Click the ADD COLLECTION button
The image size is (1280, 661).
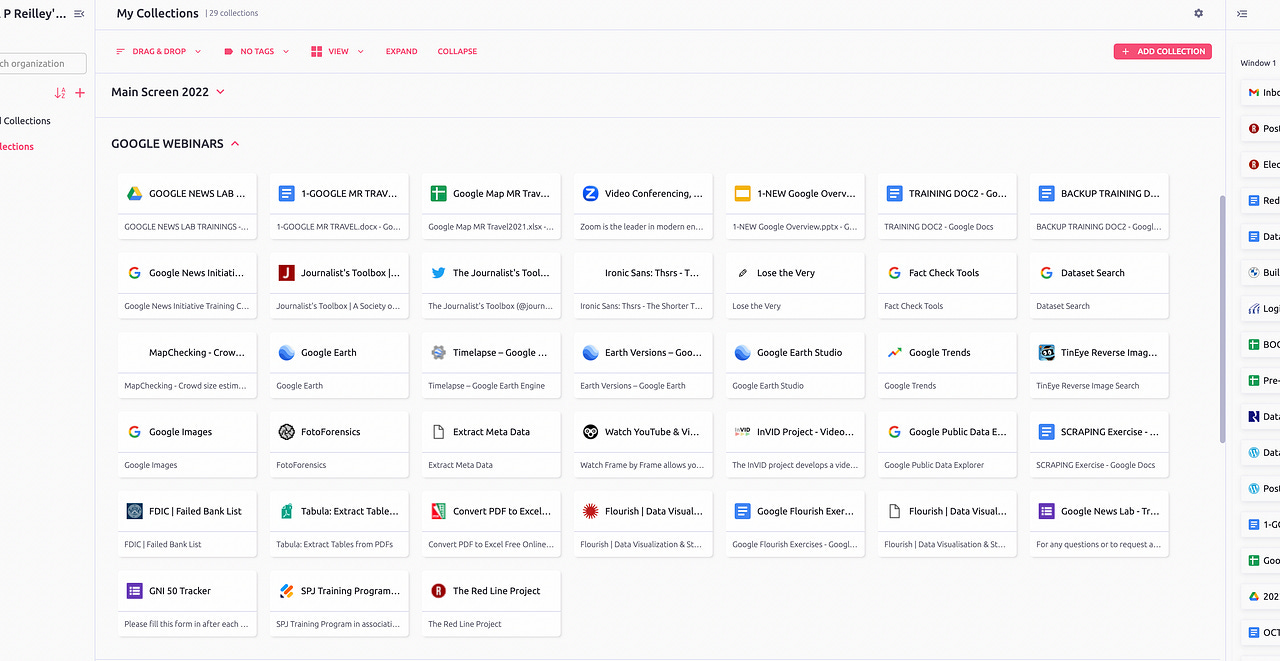pos(1163,51)
